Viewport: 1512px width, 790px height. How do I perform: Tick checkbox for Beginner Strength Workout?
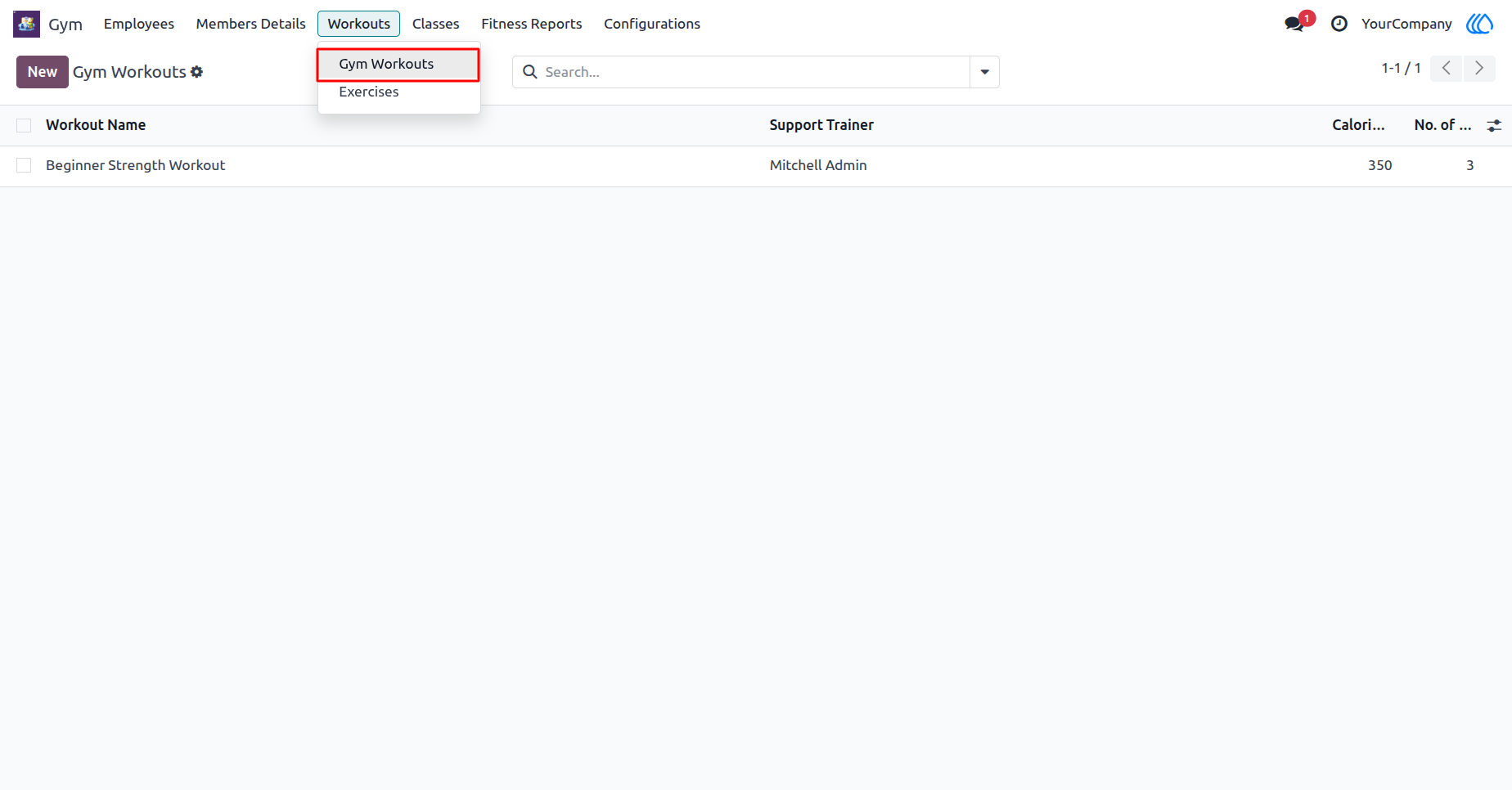tap(24, 165)
